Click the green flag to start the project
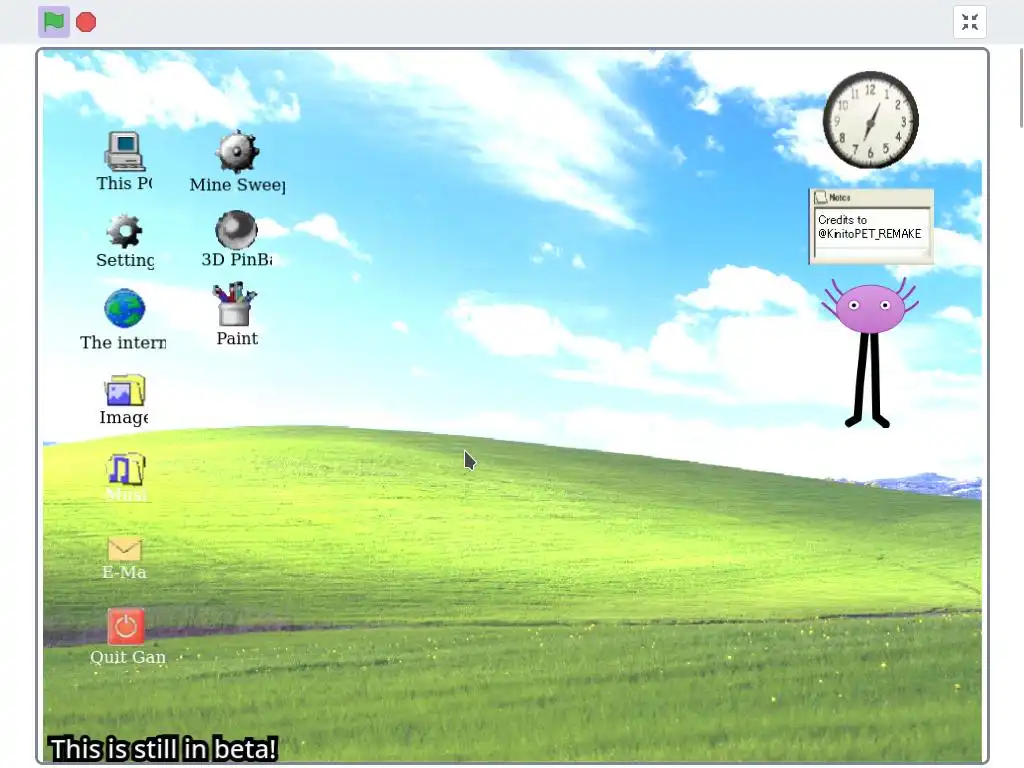 tap(54, 22)
